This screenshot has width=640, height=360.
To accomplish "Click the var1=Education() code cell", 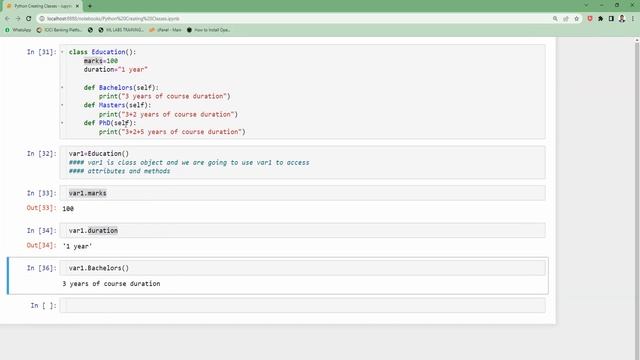I will pyautogui.click(x=302, y=162).
